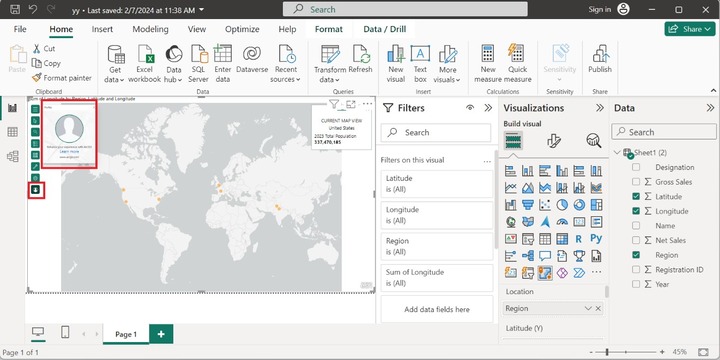The width and height of the screenshot is (720, 360).
Task: Click Publish in the Share group
Action: [600, 60]
